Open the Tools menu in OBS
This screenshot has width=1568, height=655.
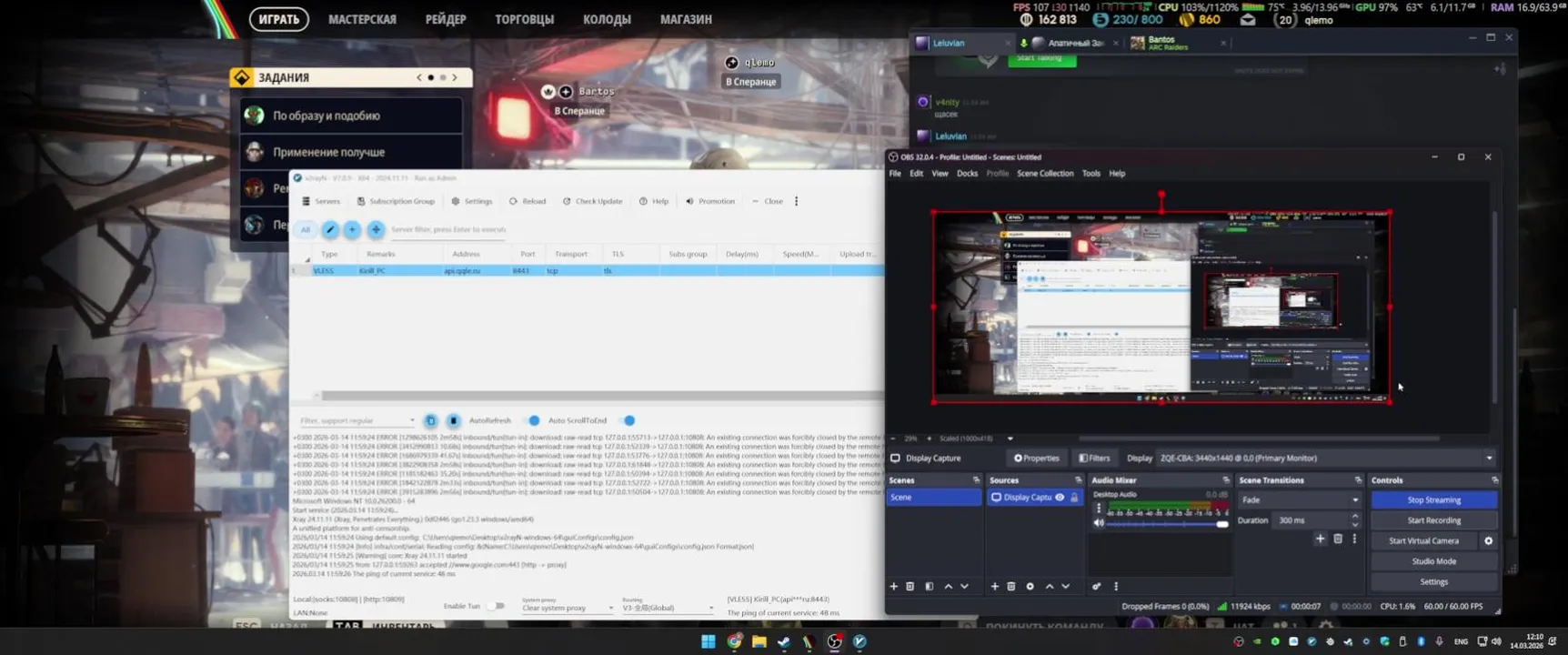(1091, 174)
